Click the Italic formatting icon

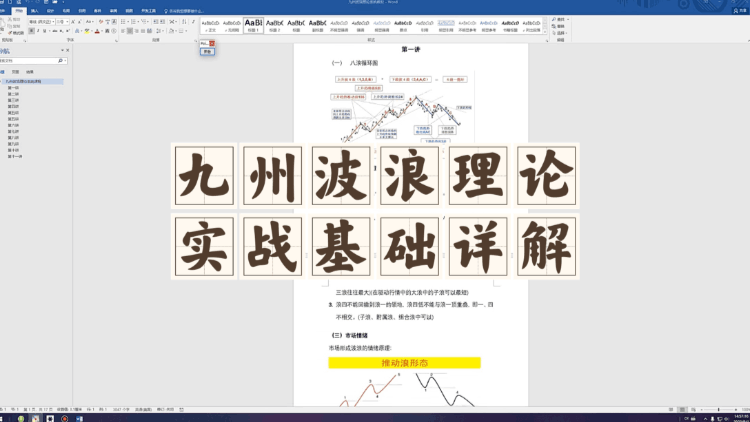[38, 31]
